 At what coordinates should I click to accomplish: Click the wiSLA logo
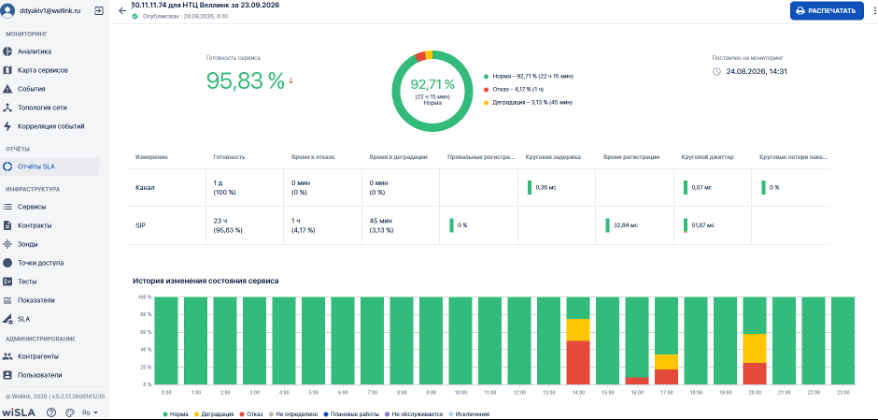pyautogui.click(x=20, y=412)
